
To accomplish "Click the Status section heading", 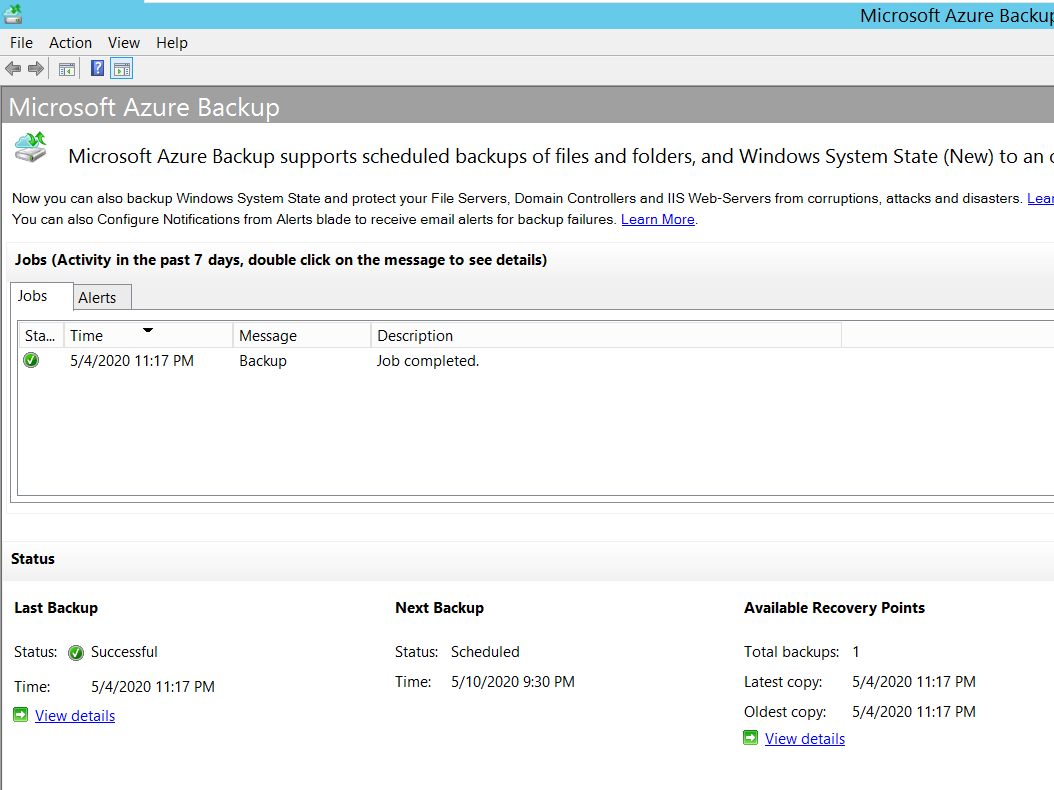I will (x=33, y=559).
